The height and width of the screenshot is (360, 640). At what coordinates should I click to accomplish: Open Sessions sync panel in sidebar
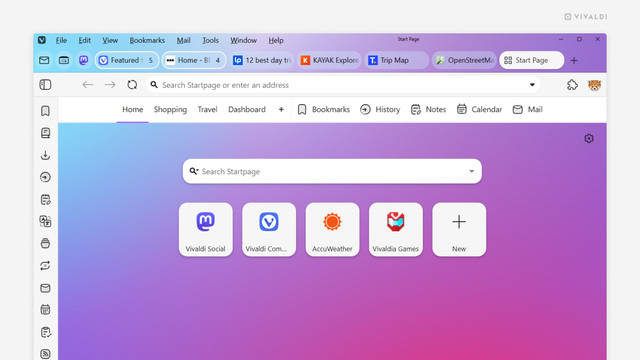tap(45, 266)
